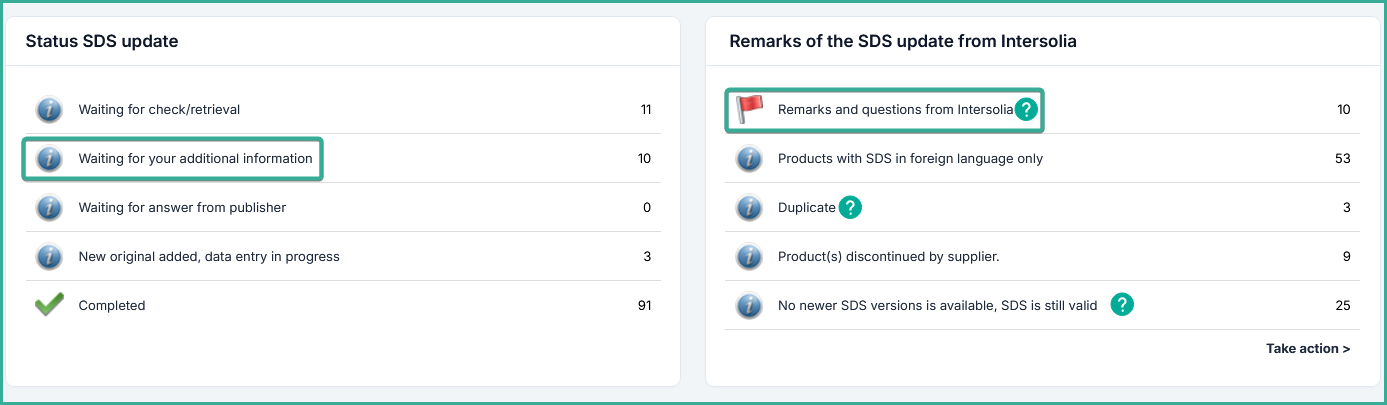Viewport: 1387px width, 405px height.
Task: Select Remarks and questions from Intersolia entry
Action: tap(895, 110)
